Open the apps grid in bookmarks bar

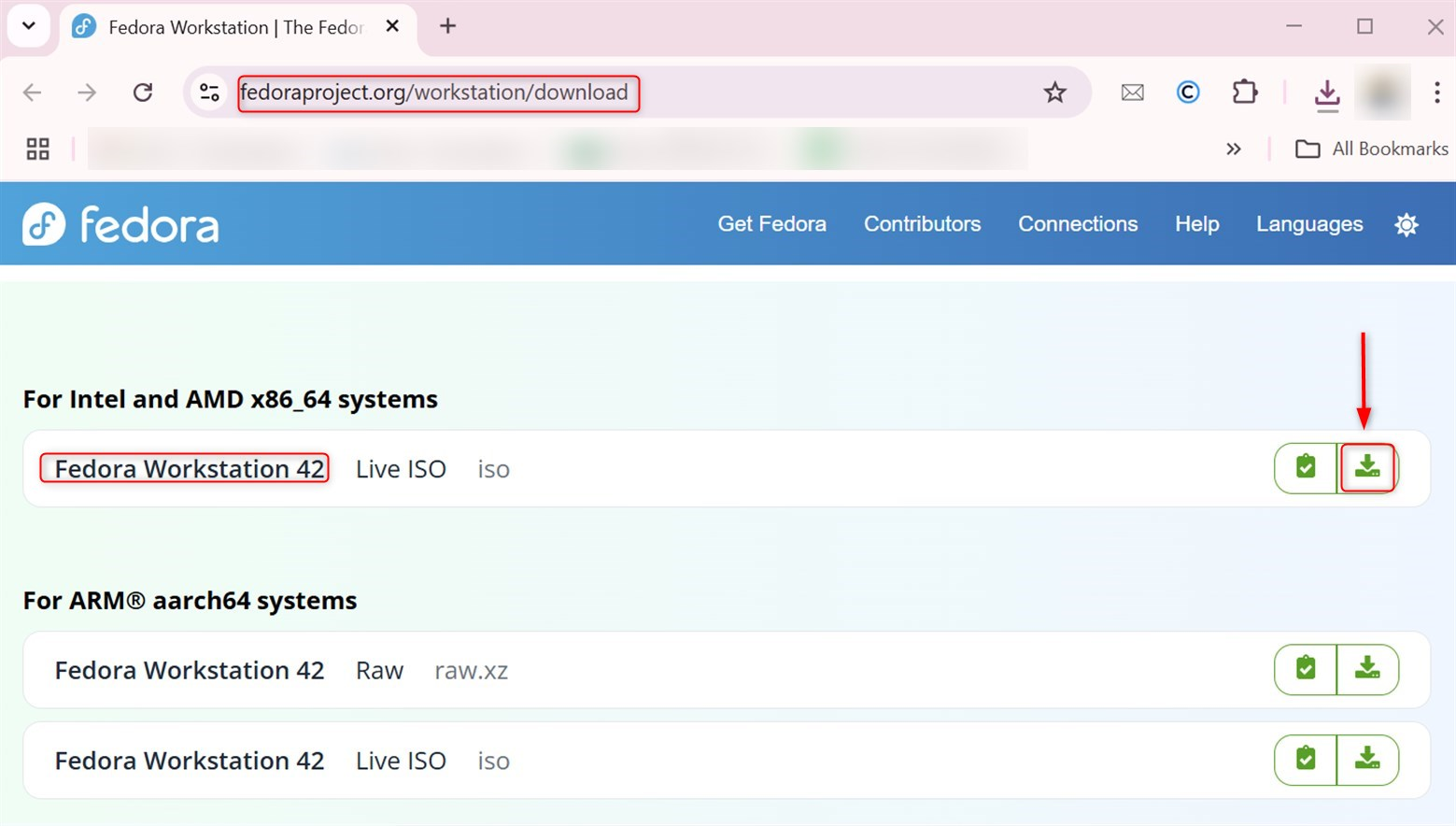pyautogui.click(x=37, y=149)
